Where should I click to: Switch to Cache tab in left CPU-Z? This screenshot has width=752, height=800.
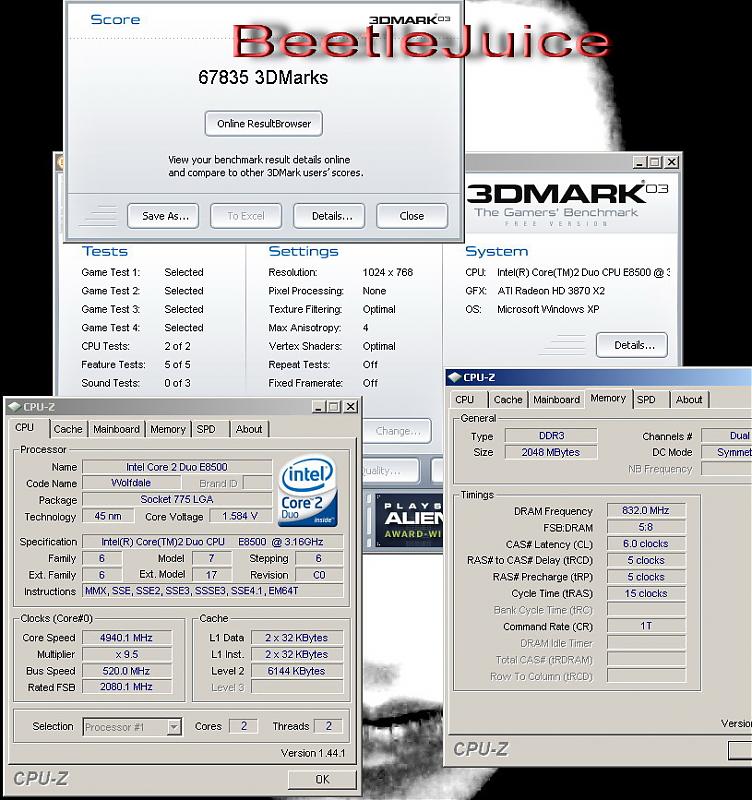68,429
